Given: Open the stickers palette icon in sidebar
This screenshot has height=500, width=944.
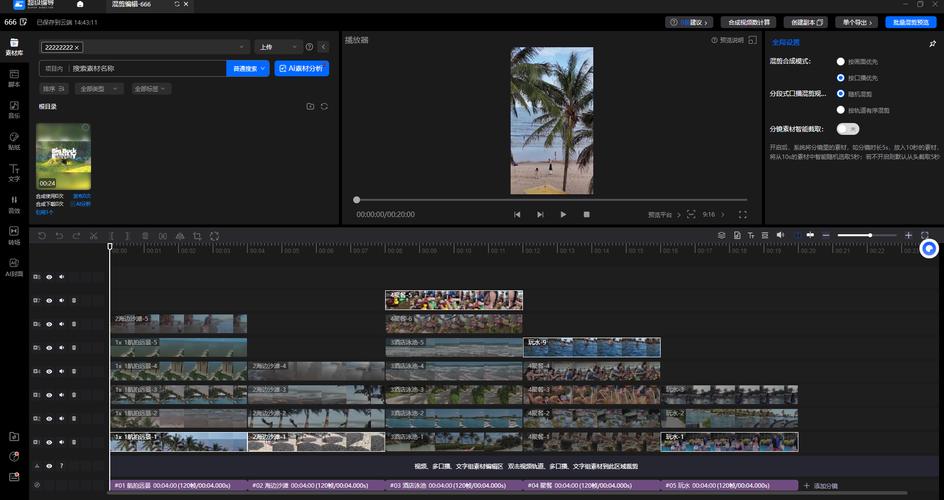Looking at the screenshot, I should (x=14, y=141).
